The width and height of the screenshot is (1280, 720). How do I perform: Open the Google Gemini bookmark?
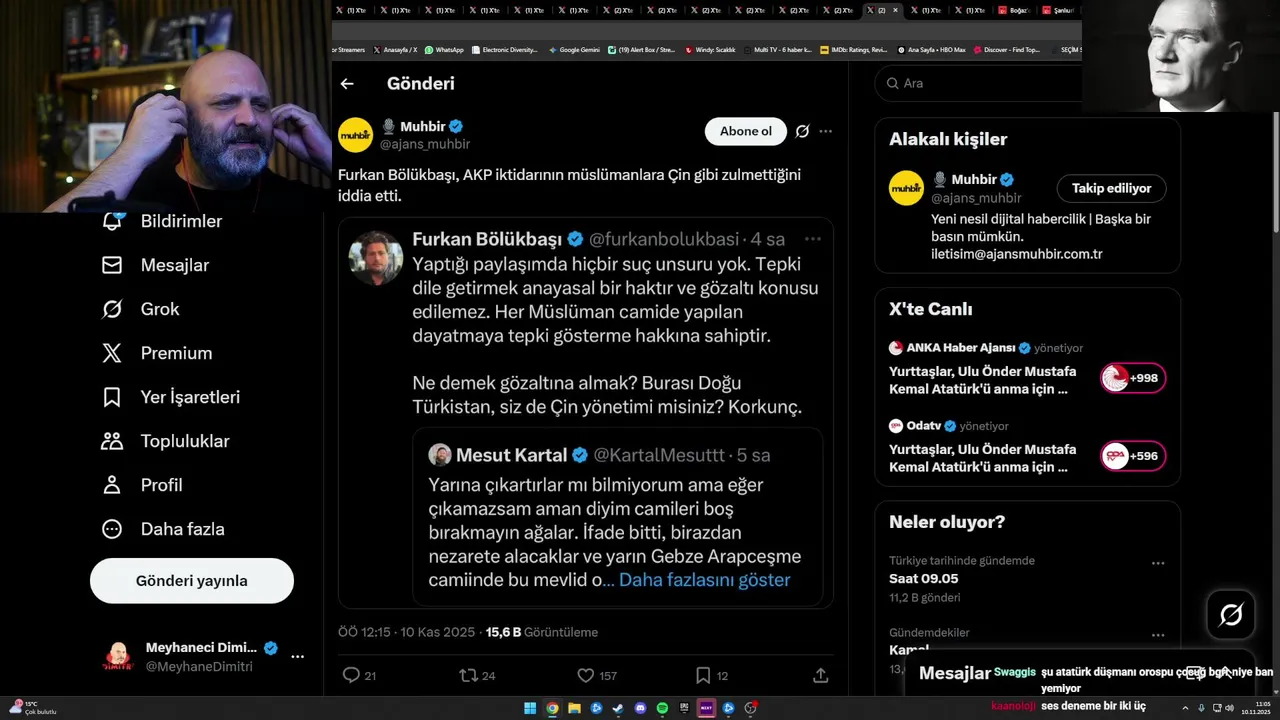(x=574, y=49)
